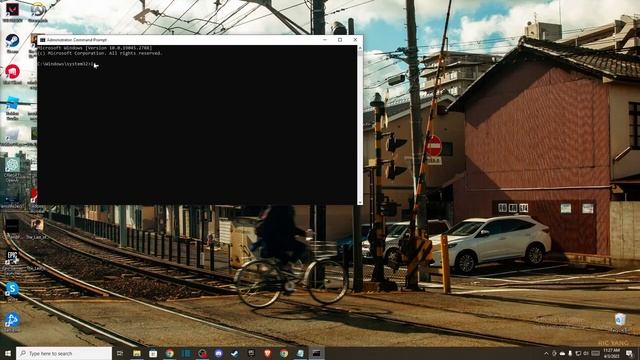Open the first Chrome taskbar icon
The height and width of the screenshot is (360, 640).
pos(169,353)
